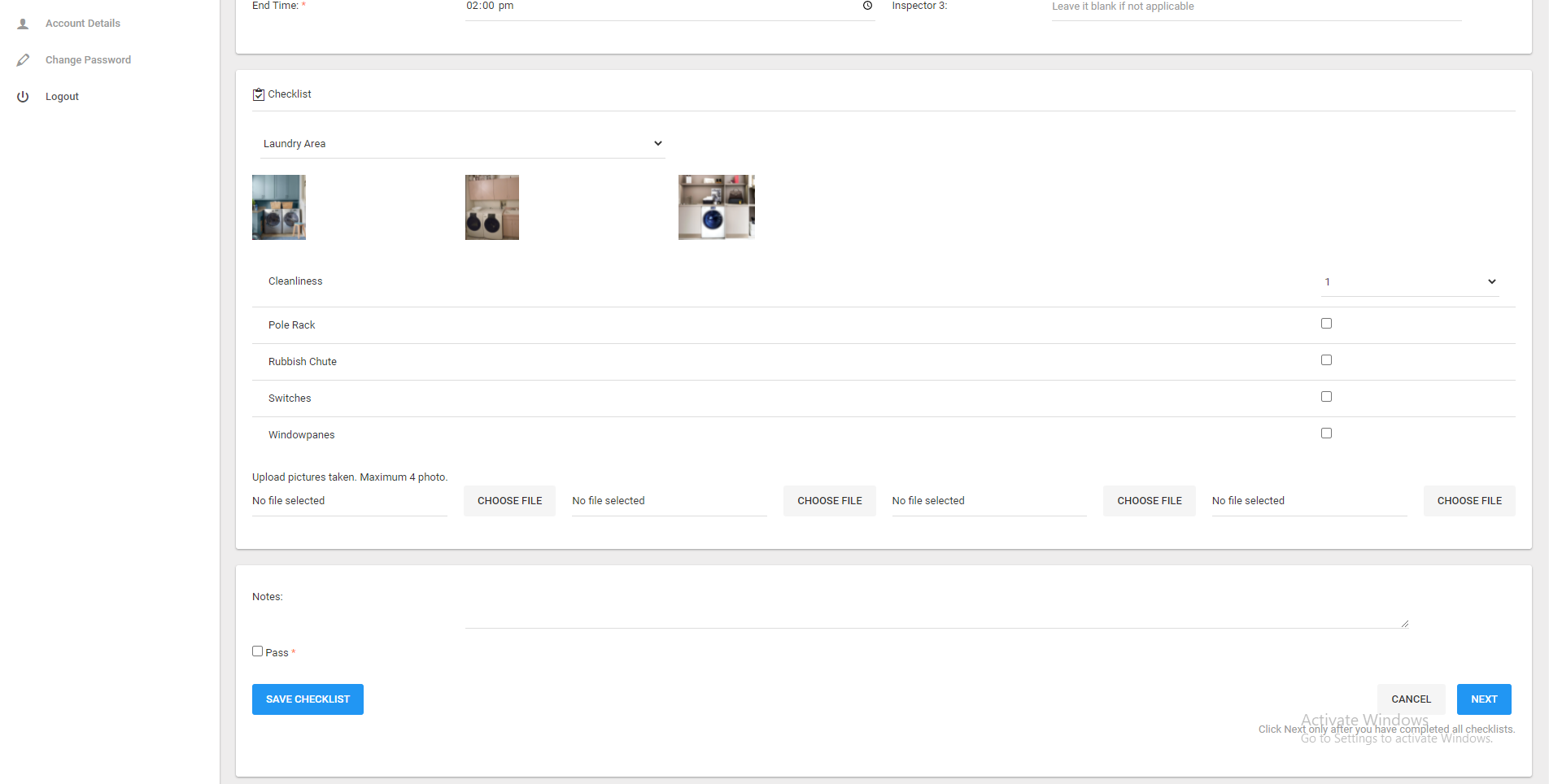Click the first laundry photo with blue cabinets
The width and height of the screenshot is (1549, 784).
pos(279,207)
